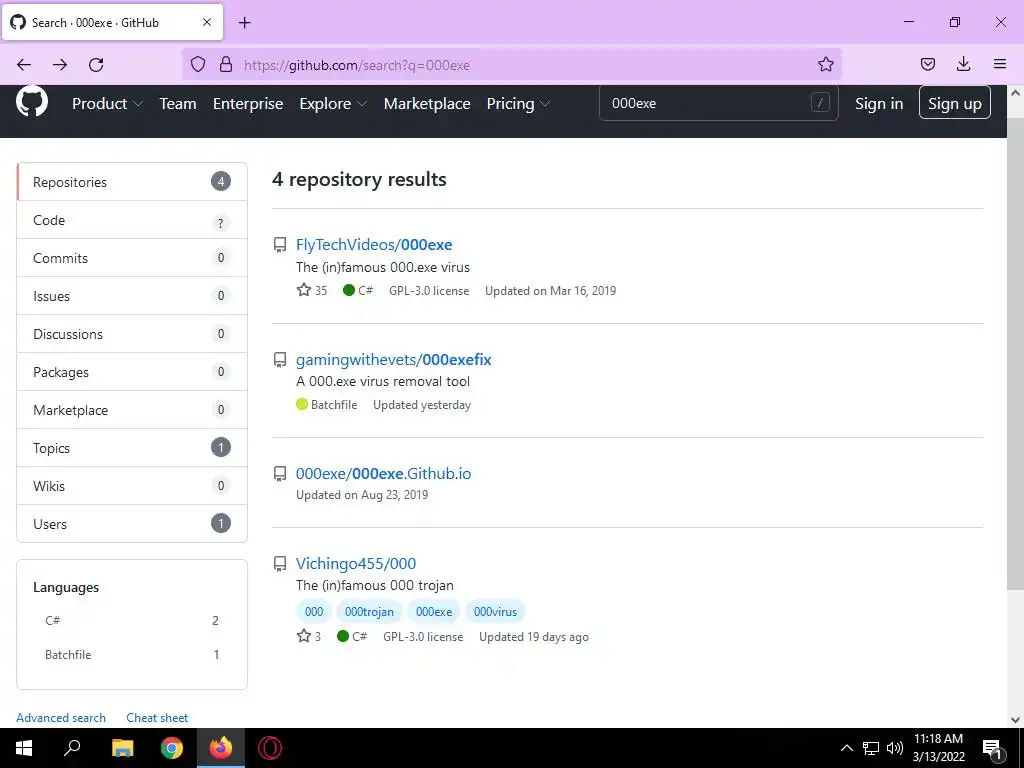Click the repo icon beside 000exe.Github.io
This screenshot has width=1024, height=768.
click(x=280, y=474)
